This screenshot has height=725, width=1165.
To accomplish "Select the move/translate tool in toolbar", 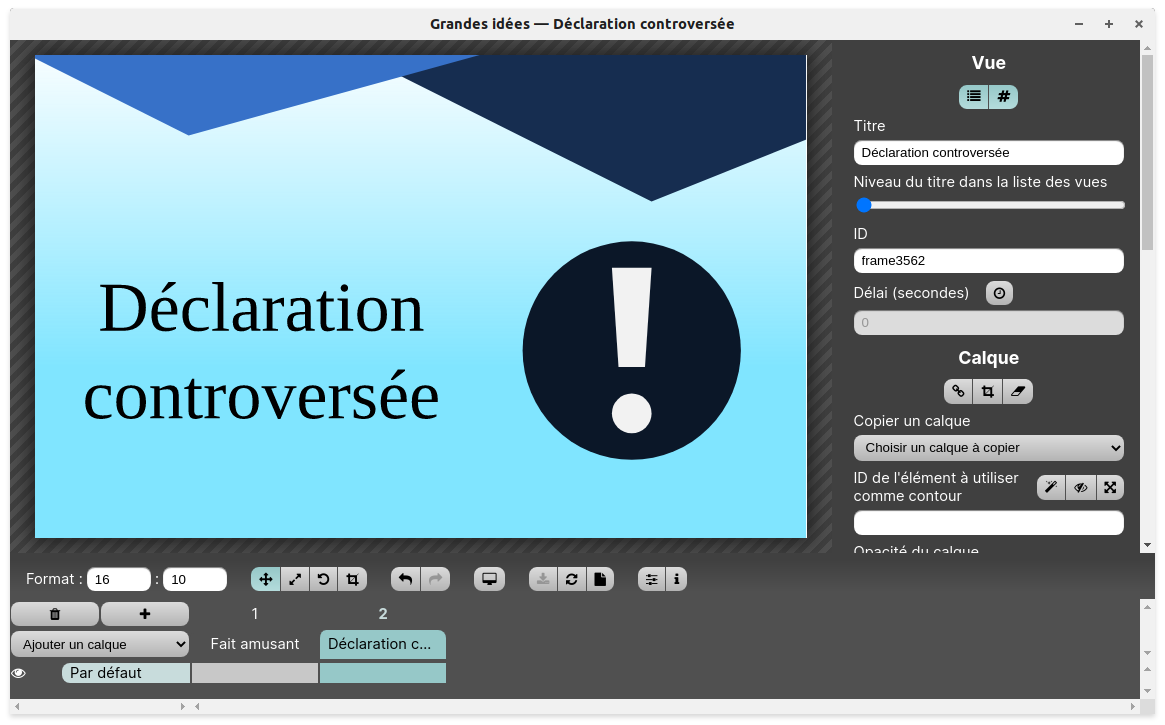I will (265, 579).
